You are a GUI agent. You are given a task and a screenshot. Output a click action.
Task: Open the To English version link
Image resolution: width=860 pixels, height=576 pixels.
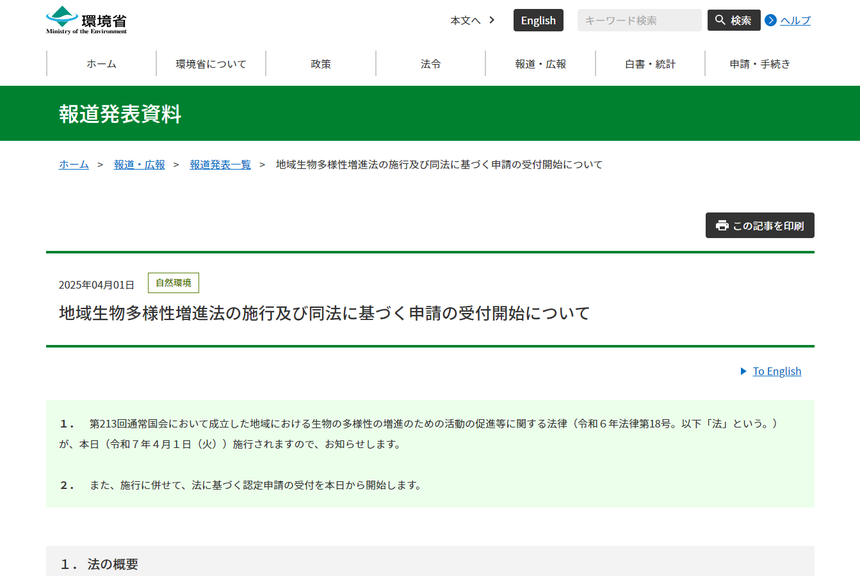(777, 371)
